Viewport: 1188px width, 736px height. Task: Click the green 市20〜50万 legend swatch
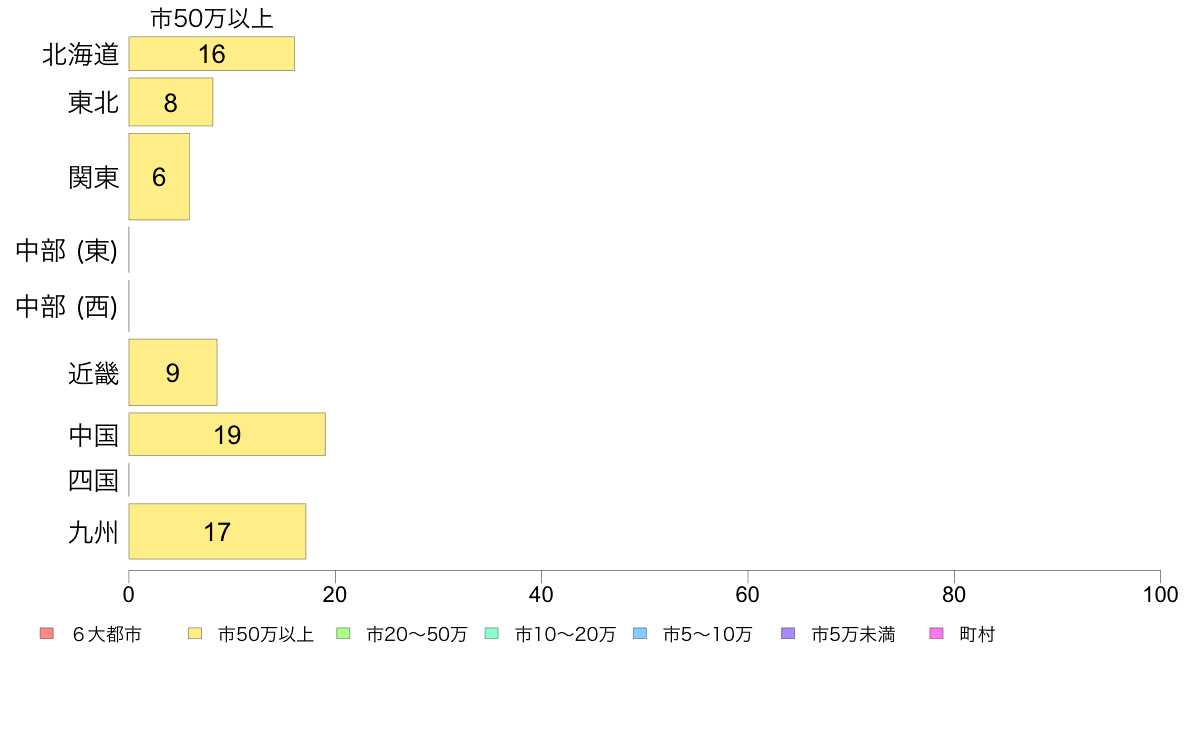tap(343, 634)
